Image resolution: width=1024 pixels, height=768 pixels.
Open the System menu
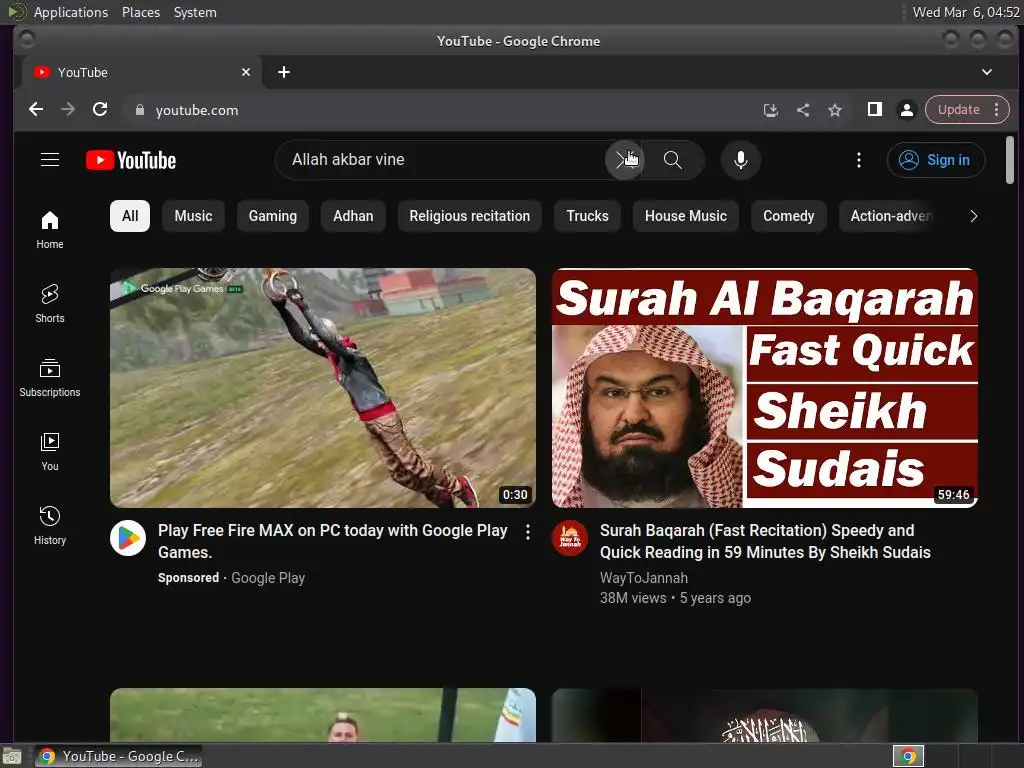[x=195, y=12]
